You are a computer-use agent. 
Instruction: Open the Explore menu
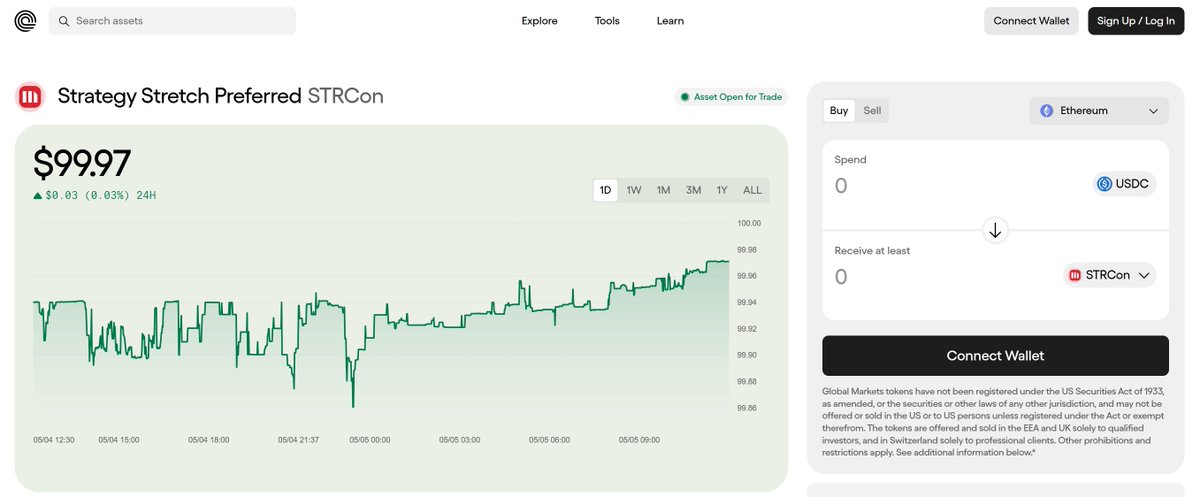coord(540,21)
